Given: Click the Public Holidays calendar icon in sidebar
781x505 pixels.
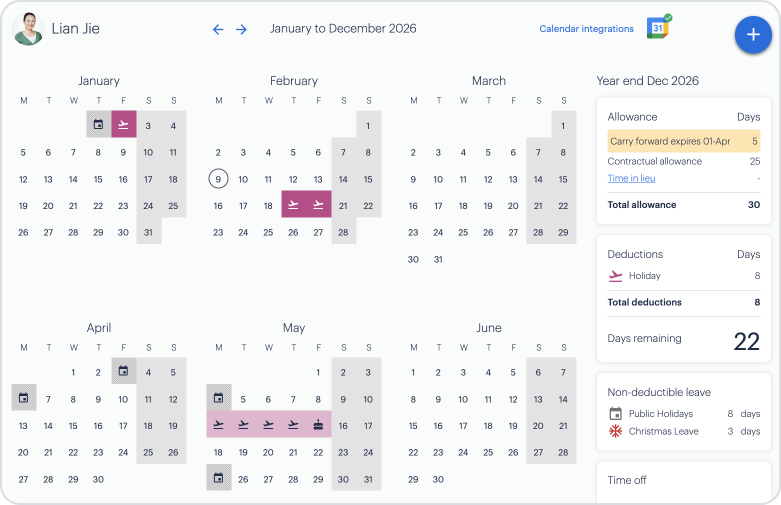Looking at the screenshot, I should (x=615, y=413).
